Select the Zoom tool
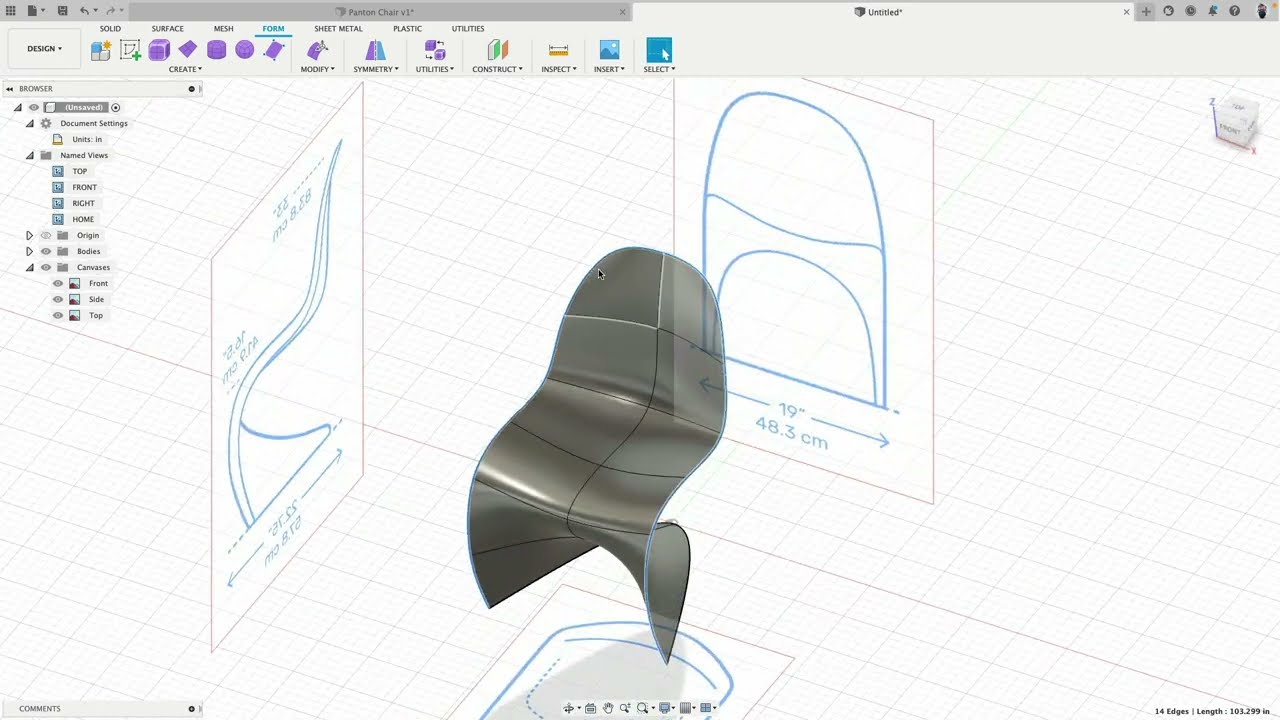Viewport: 1280px width, 720px height. [625, 708]
